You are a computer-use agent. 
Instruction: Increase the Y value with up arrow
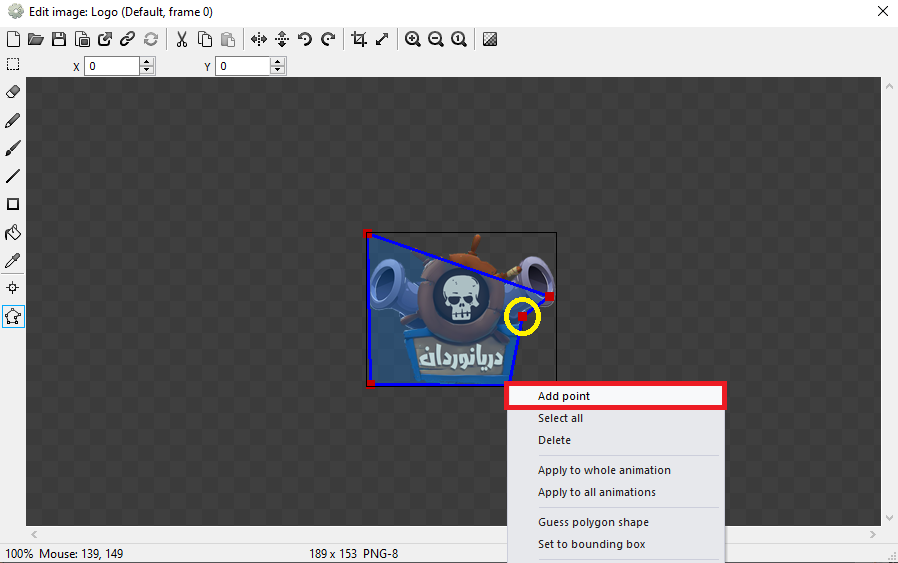click(278, 62)
